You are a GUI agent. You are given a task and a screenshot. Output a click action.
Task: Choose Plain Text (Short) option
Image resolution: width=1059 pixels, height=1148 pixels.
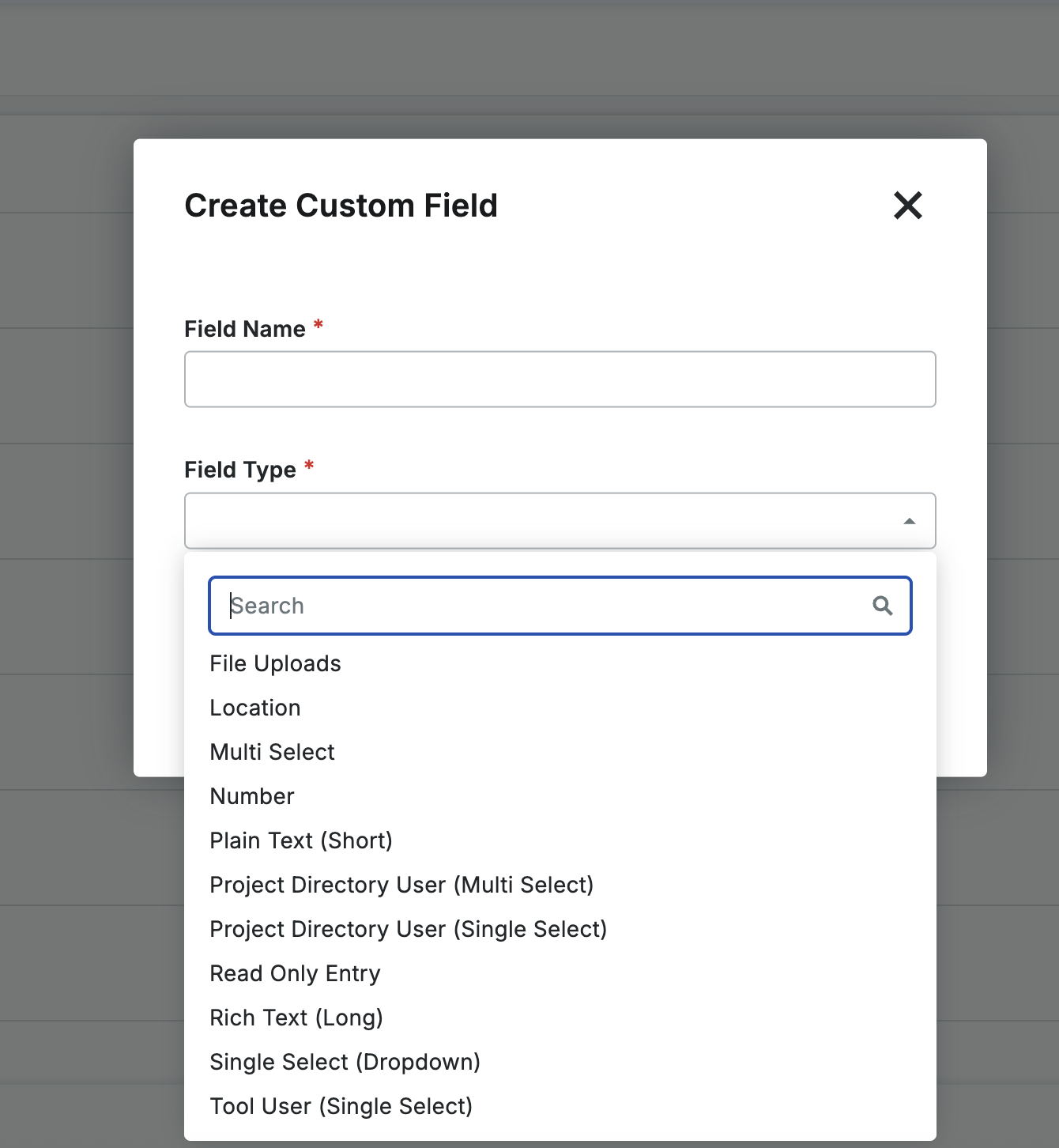(x=301, y=840)
